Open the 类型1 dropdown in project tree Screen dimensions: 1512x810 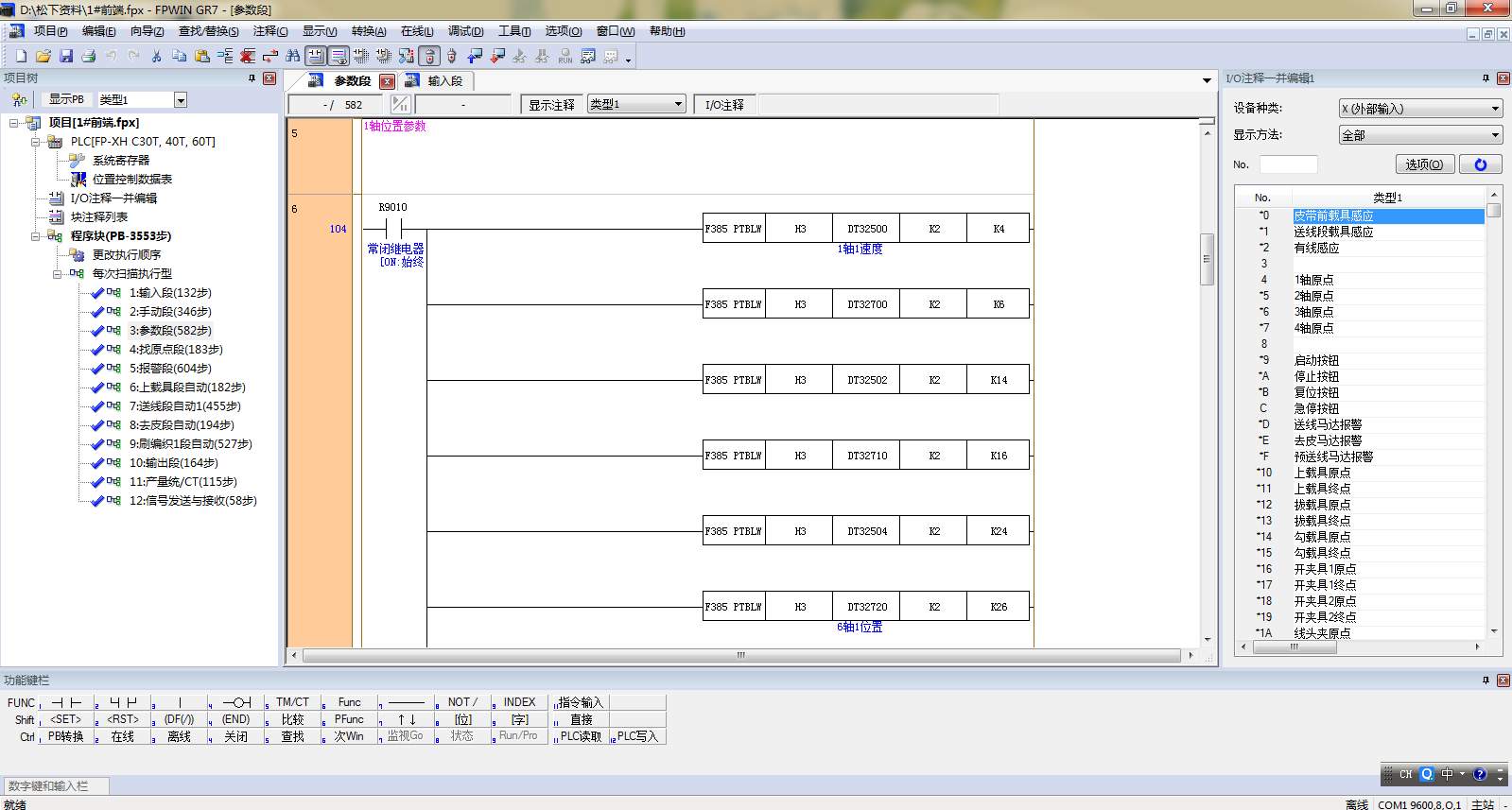181,99
